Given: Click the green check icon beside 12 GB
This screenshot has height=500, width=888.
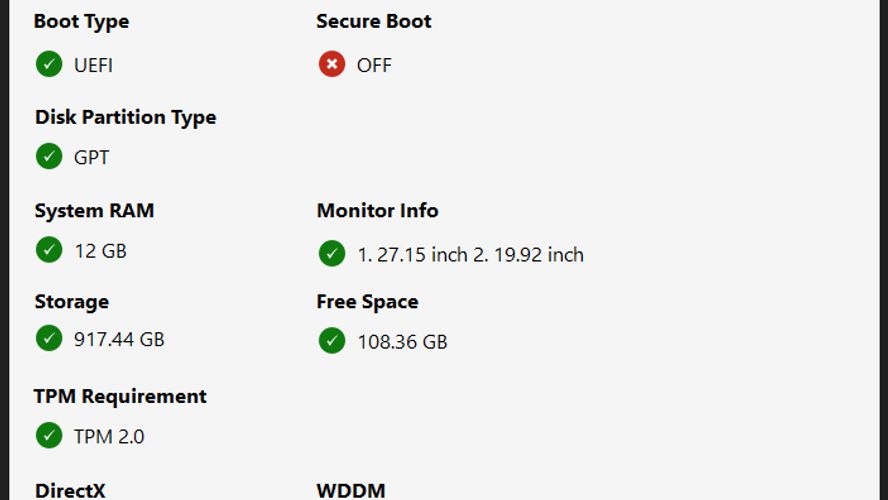Looking at the screenshot, I should 49,250.
